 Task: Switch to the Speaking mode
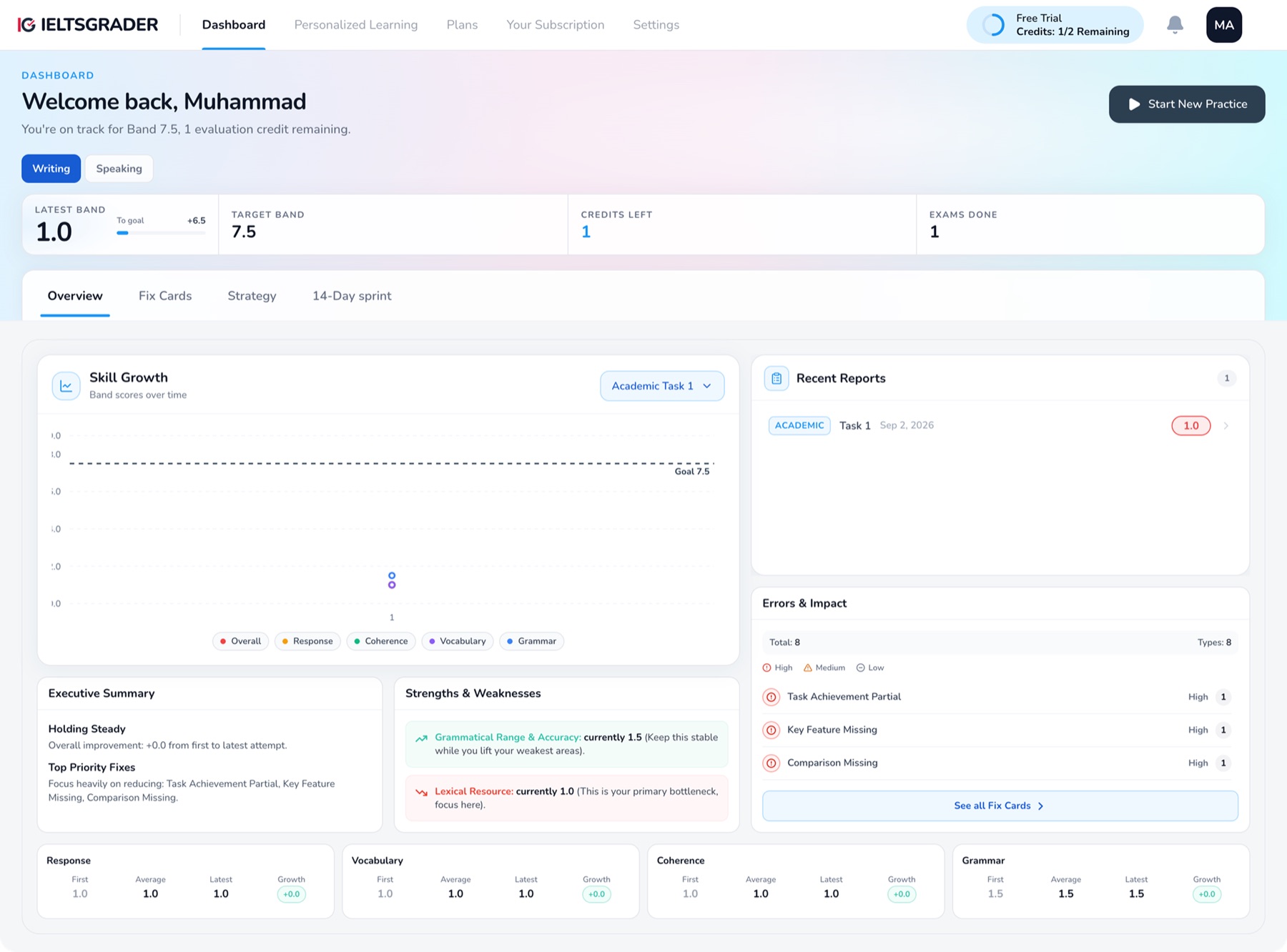(119, 169)
